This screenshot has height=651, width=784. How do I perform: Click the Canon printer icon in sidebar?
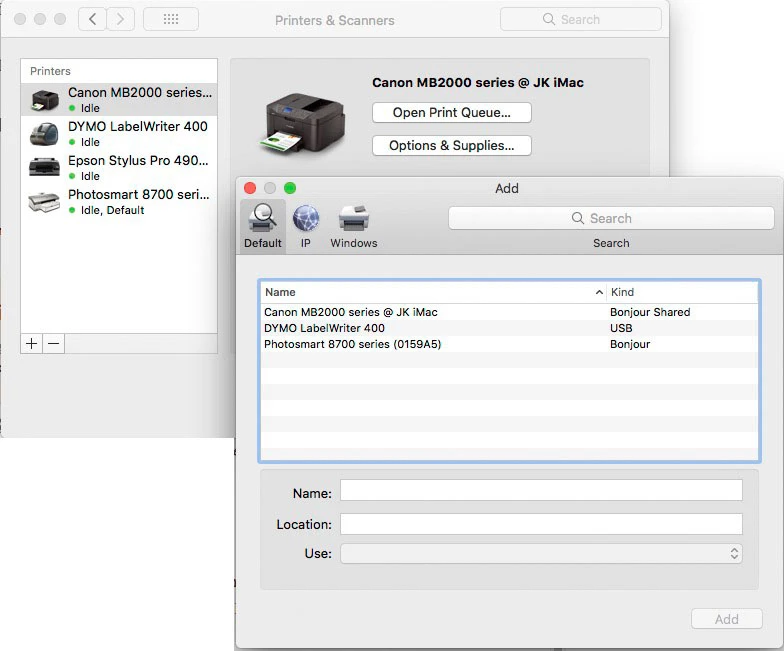44,100
